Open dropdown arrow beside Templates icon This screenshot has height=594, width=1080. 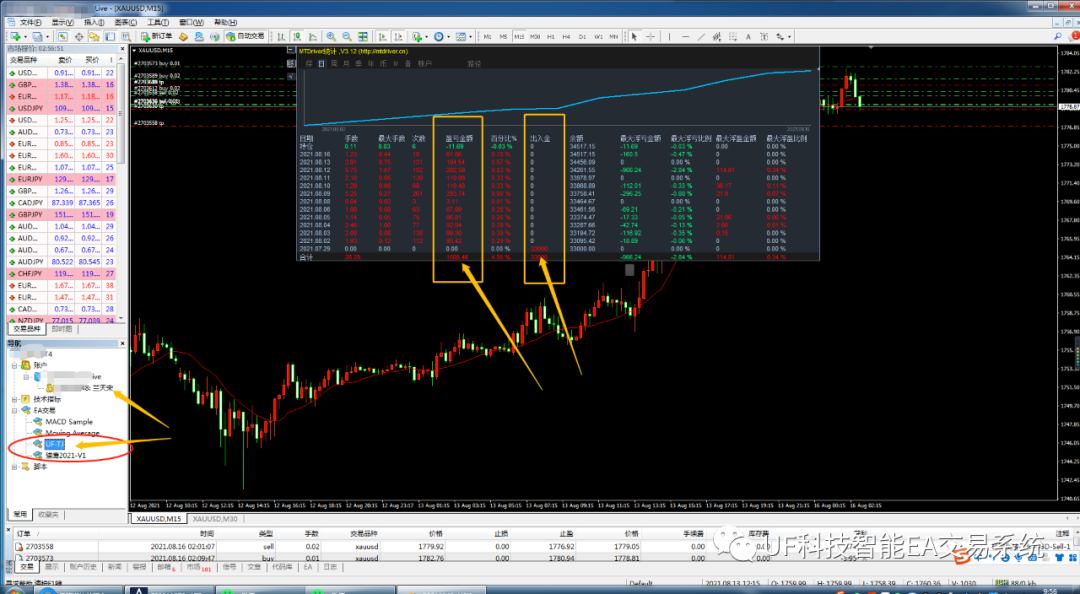pyautogui.click(x=470, y=36)
